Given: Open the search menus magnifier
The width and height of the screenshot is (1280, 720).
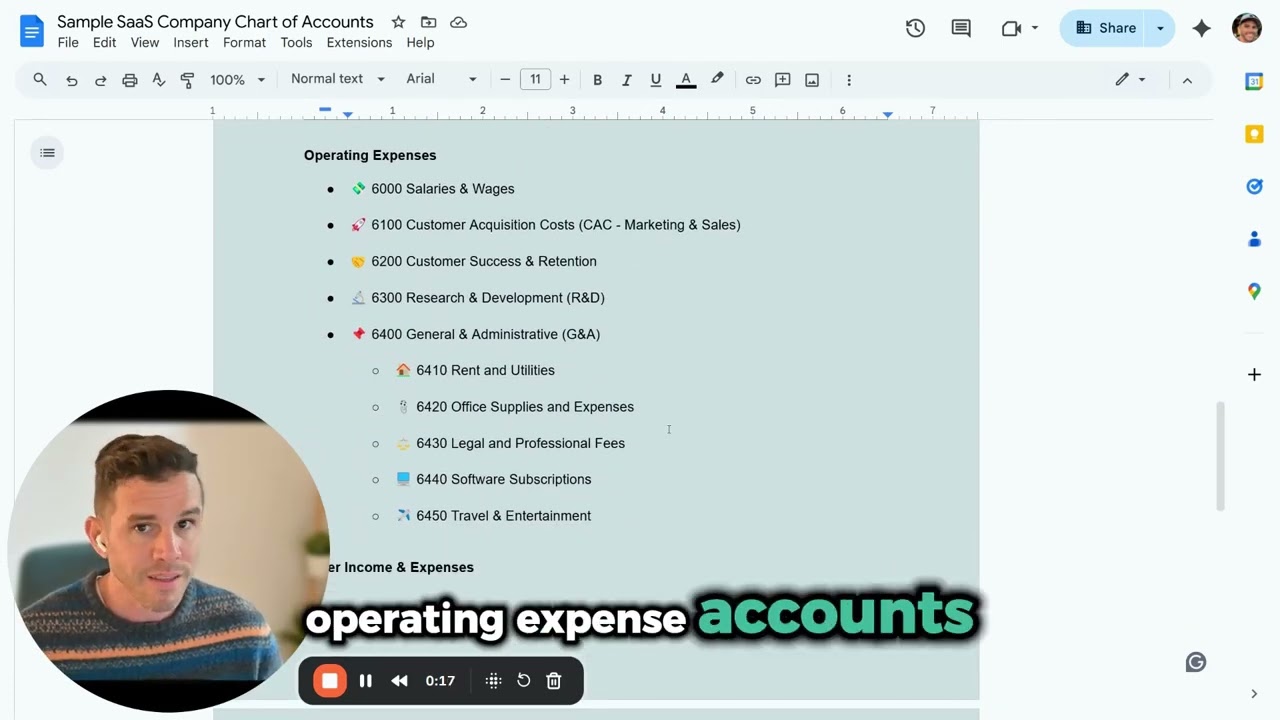Looking at the screenshot, I should [40, 79].
